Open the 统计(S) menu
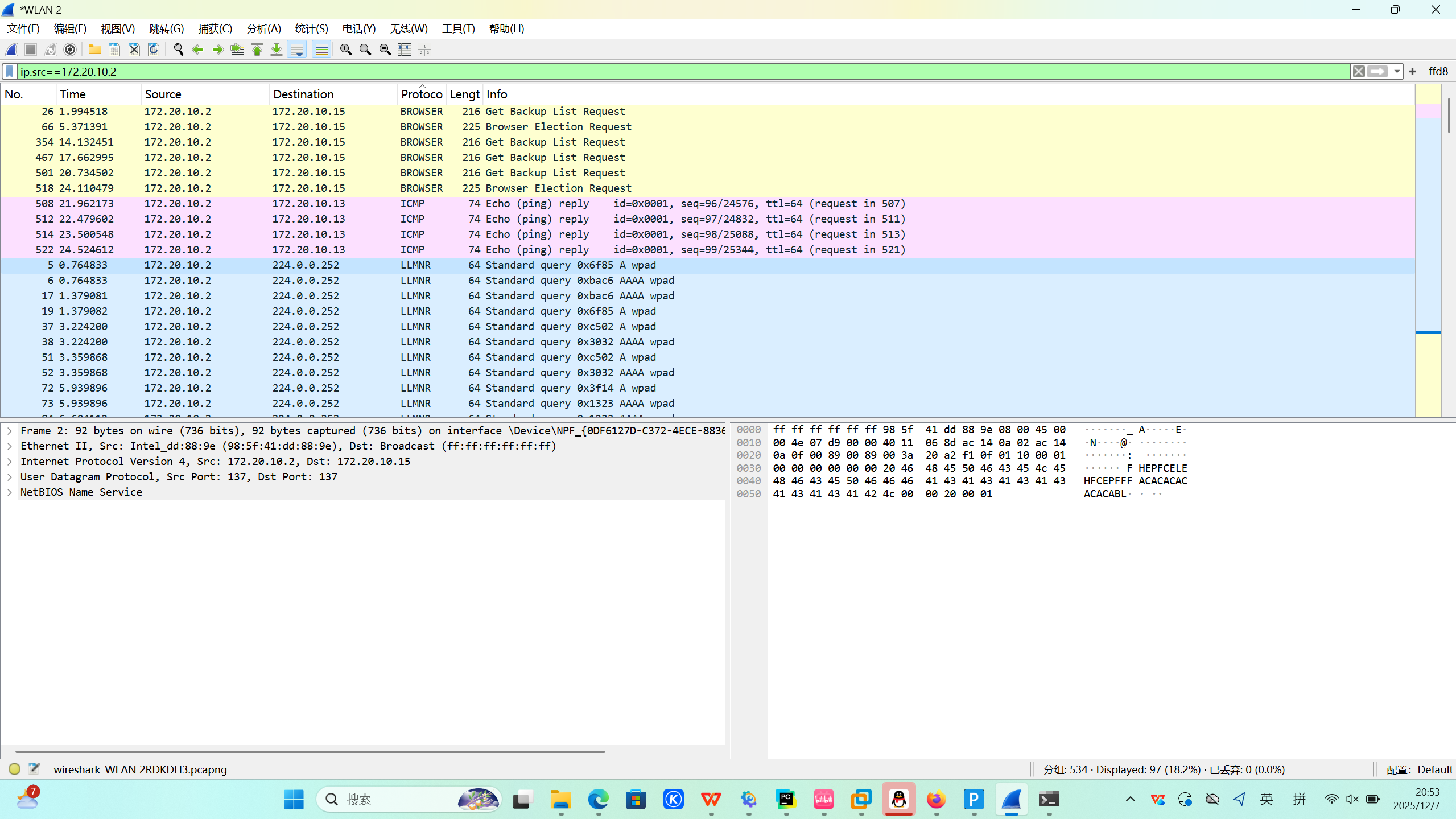This screenshot has width=1456, height=819. 311,28
